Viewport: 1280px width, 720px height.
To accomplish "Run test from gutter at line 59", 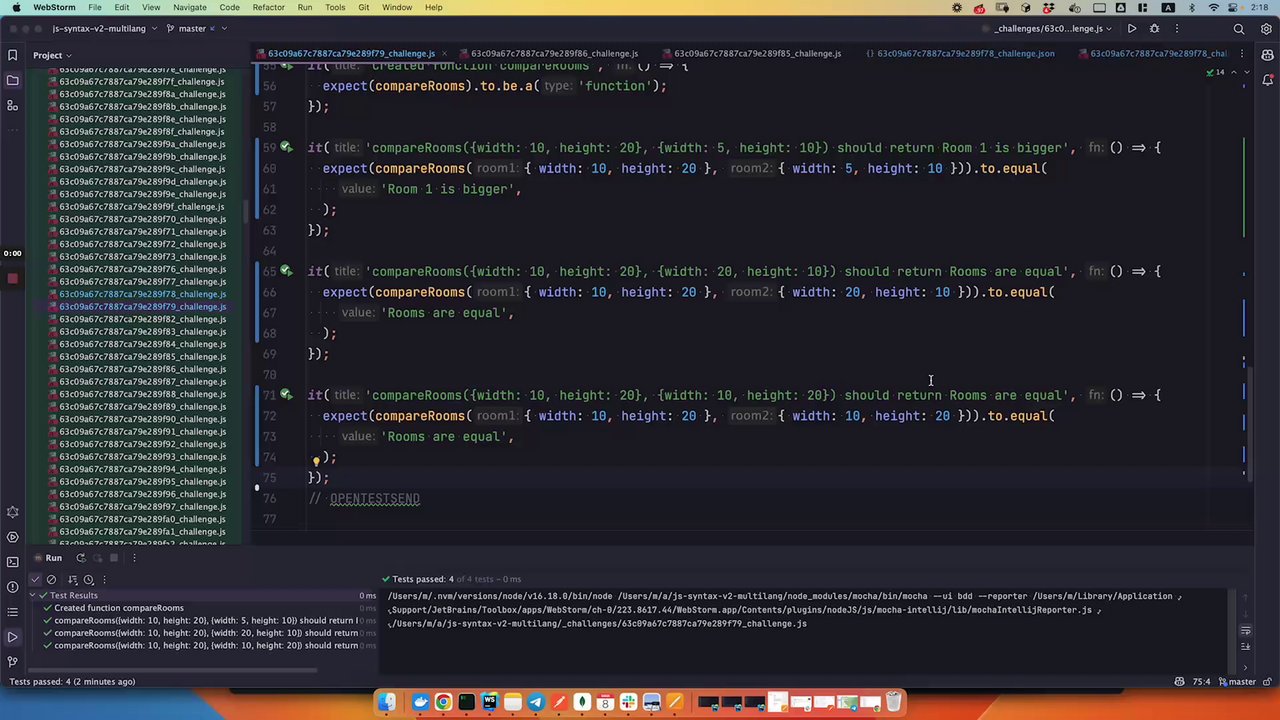I will [x=286, y=147].
